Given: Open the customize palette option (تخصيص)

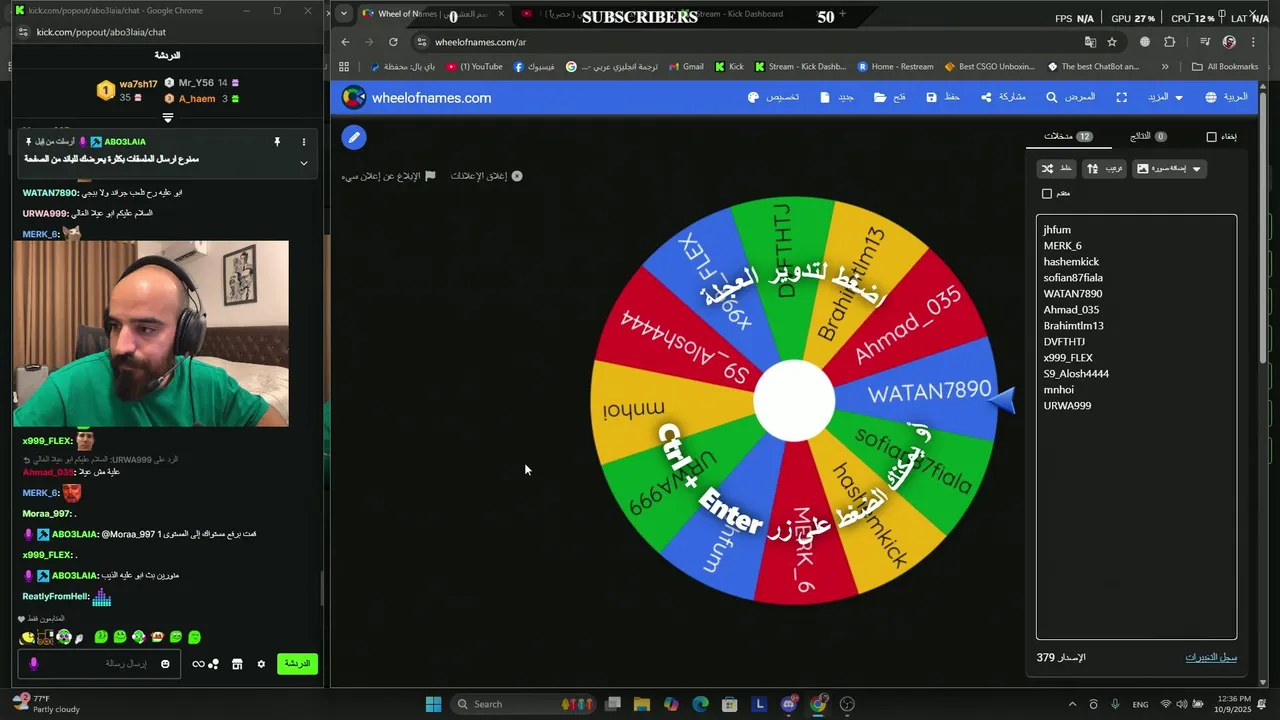Looking at the screenshot, I should [774, 97].
